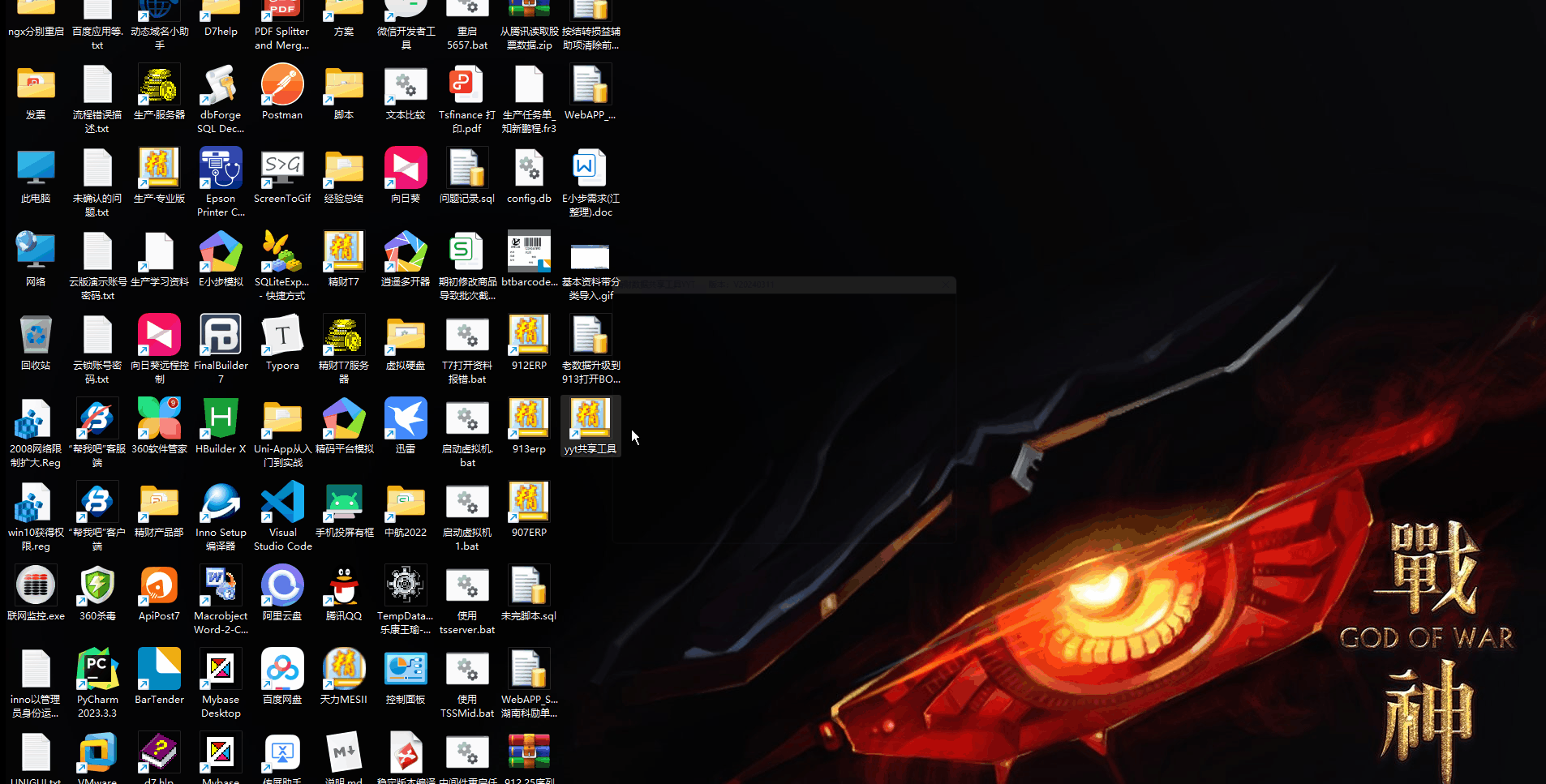
Task: Select the yyt共享工具 highlighted icon
Action: (x=590, y=419)
